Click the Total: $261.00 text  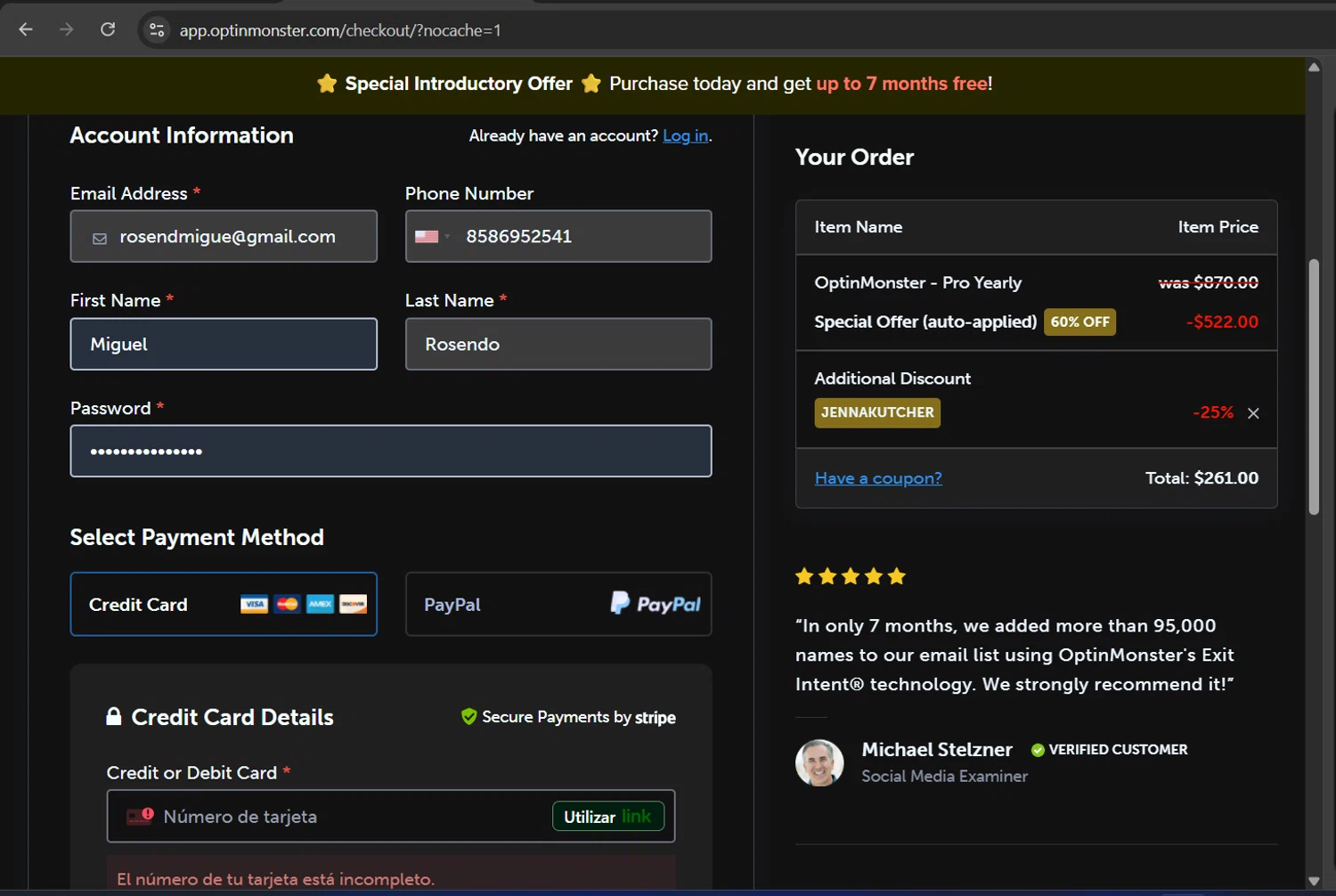1202,478
